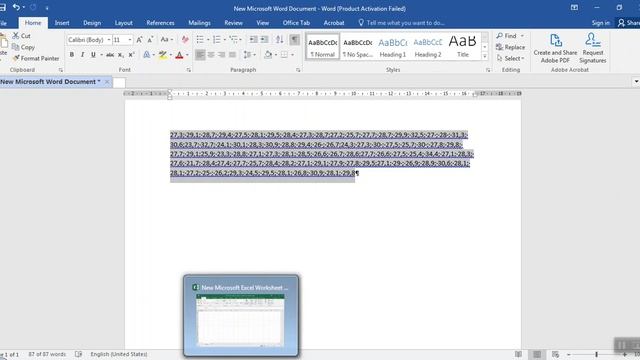640x360 pixels.
Task: Apply paragraph shading bucket
Action: pos(268,55)
